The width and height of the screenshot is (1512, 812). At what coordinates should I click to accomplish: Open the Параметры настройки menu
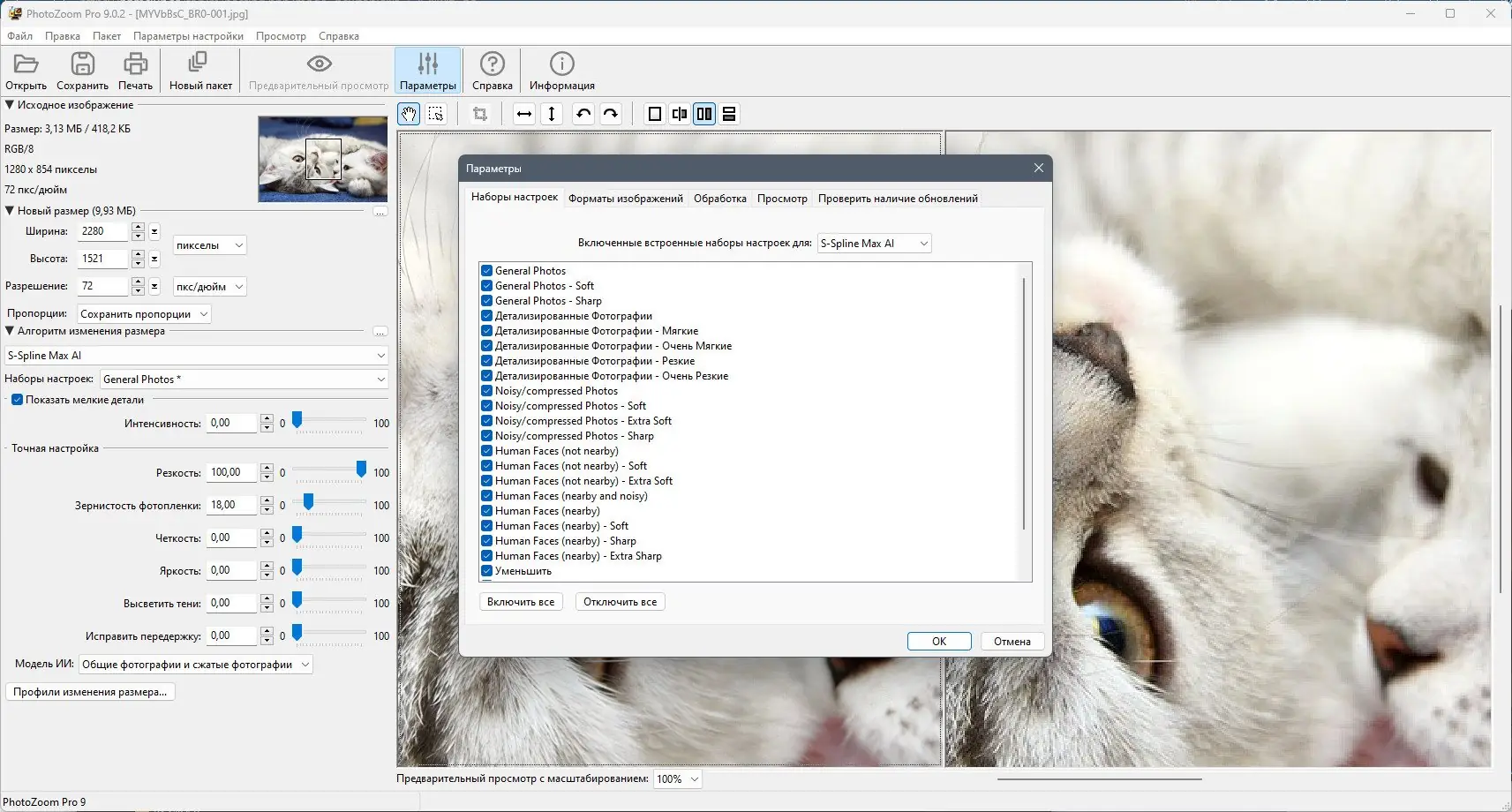(188, 36)
